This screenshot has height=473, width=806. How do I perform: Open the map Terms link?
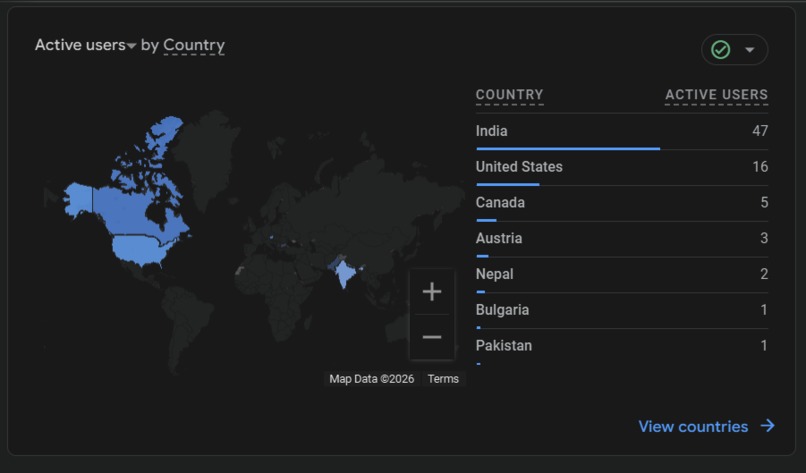[x=443, y=379]
